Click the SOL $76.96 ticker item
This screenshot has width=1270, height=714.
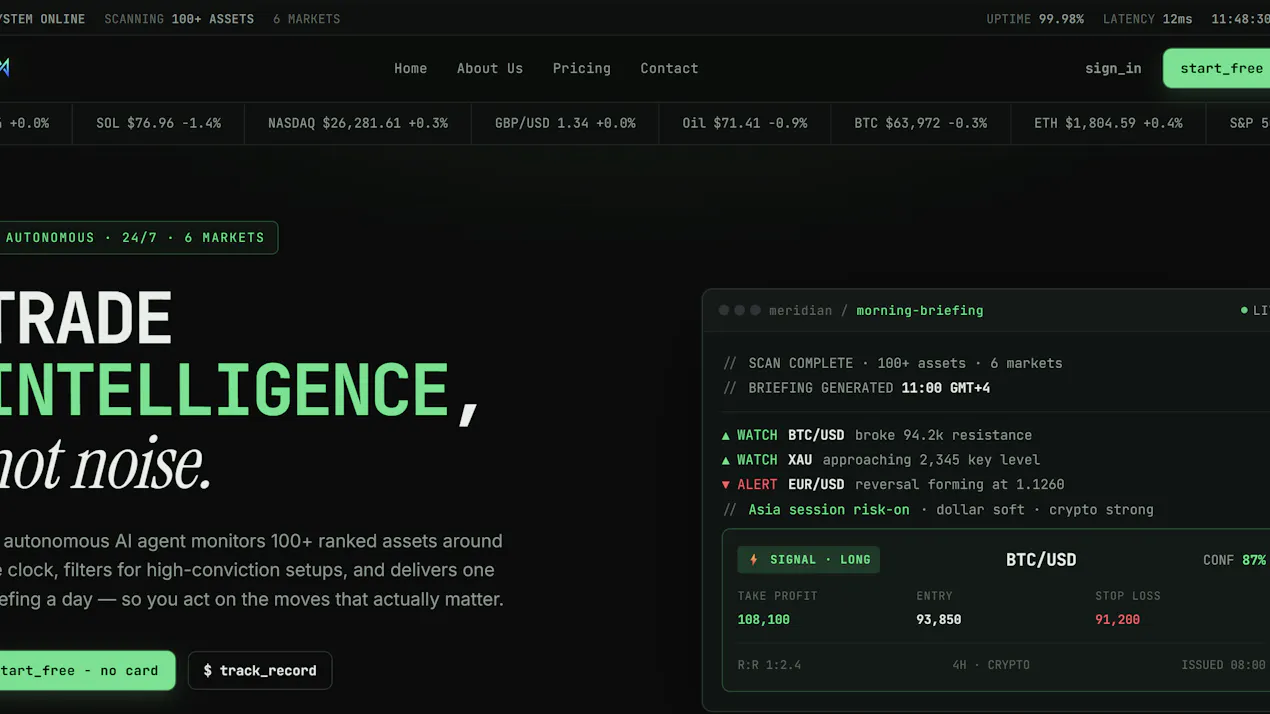158,123
